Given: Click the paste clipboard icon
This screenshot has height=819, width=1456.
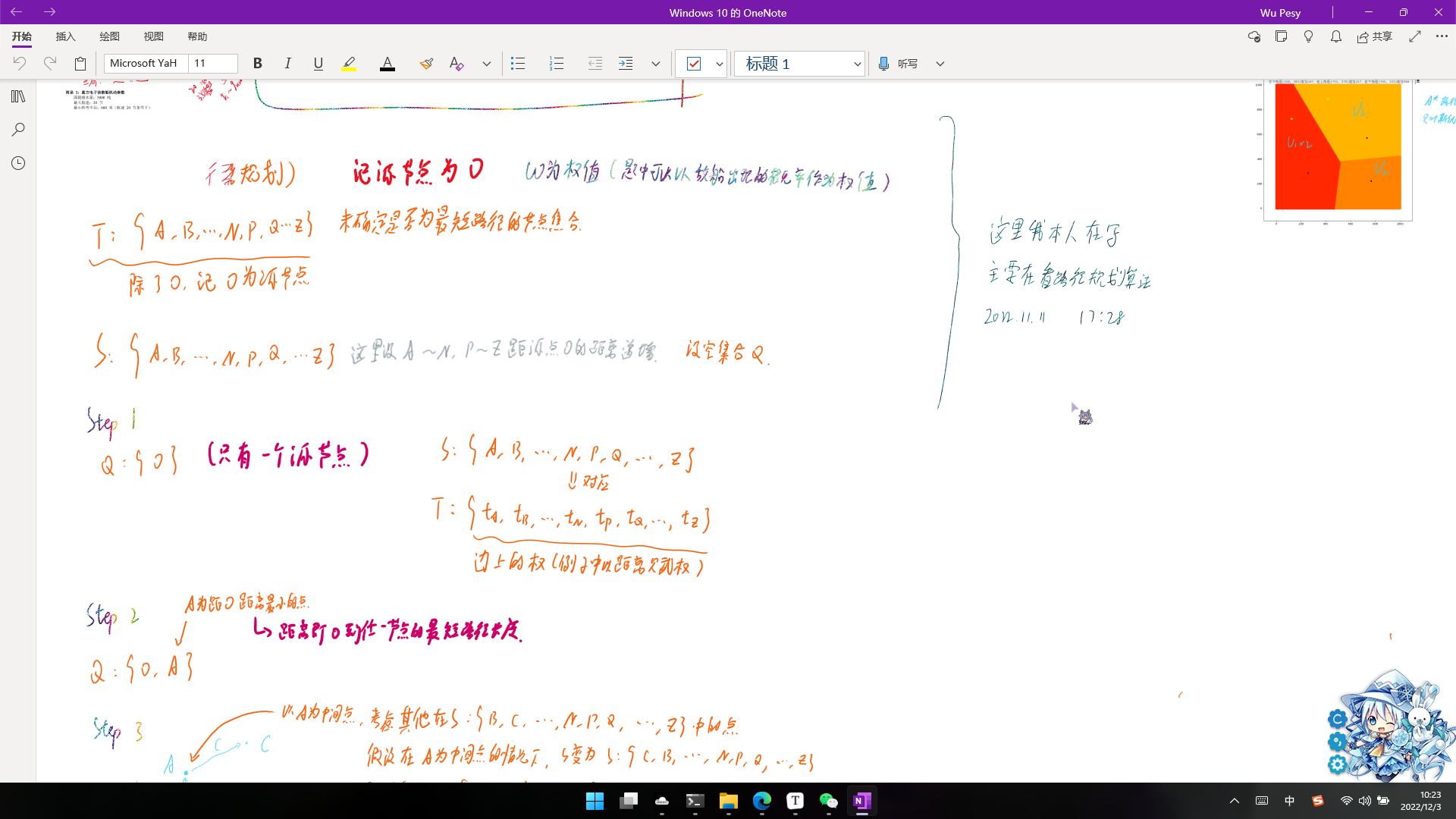Looking at the screenshot, I should pyautogui.click(x=80, y=64).
